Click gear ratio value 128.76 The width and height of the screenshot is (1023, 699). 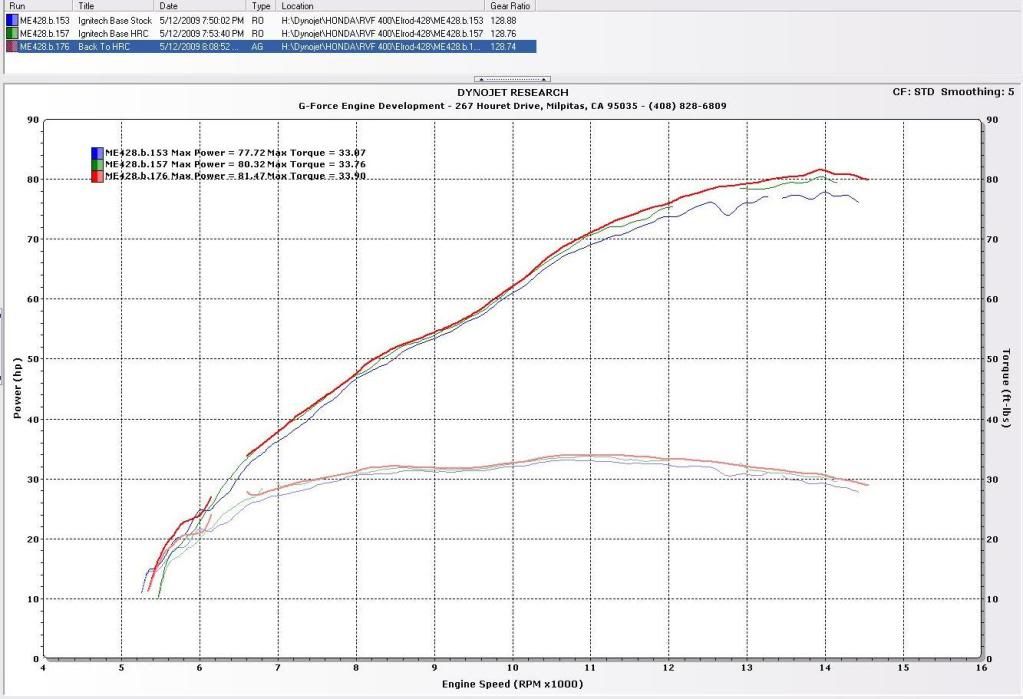(503, 33)
